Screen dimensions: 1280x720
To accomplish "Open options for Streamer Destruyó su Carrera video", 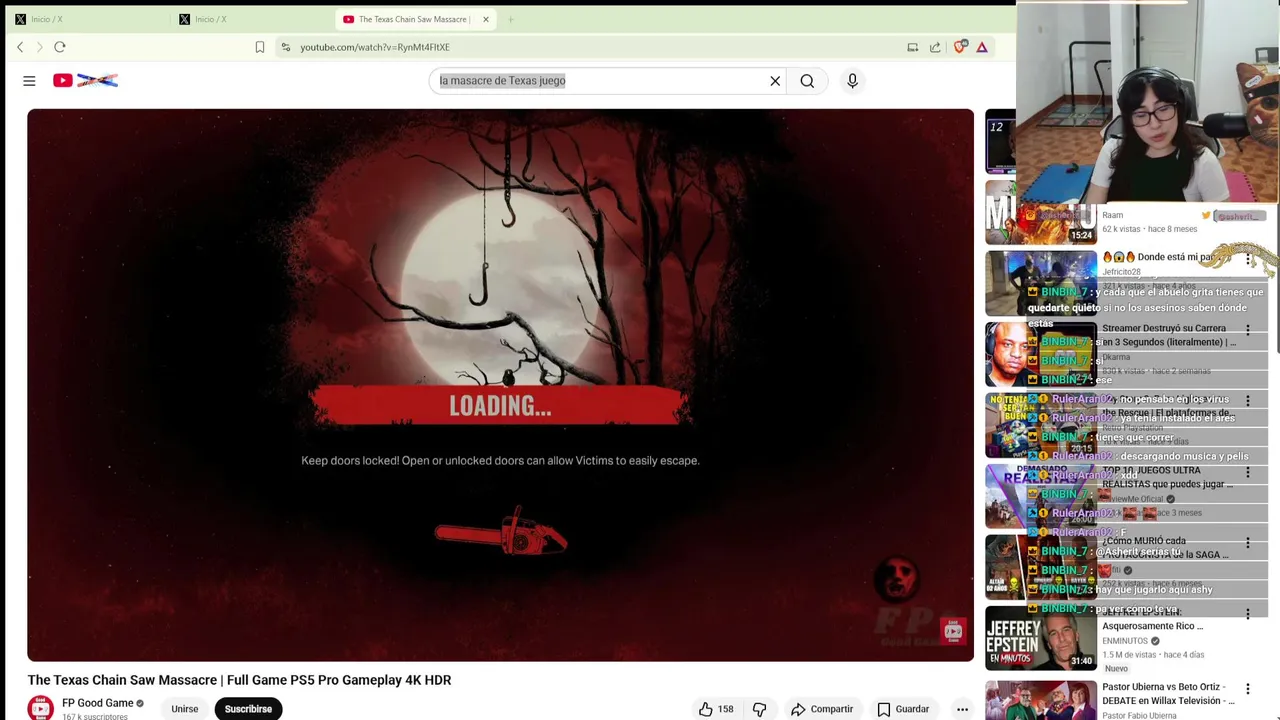I will (x=1247, y=329).
